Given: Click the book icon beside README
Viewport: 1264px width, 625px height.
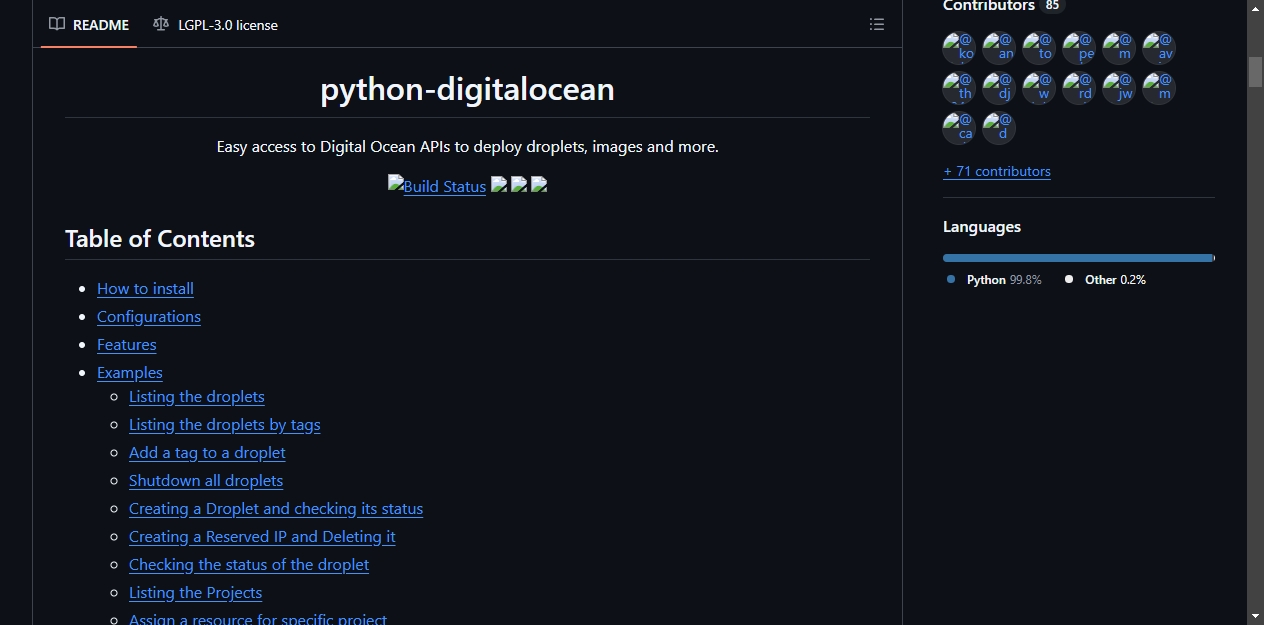Looking at the screenshot, I should pos(57,24).
